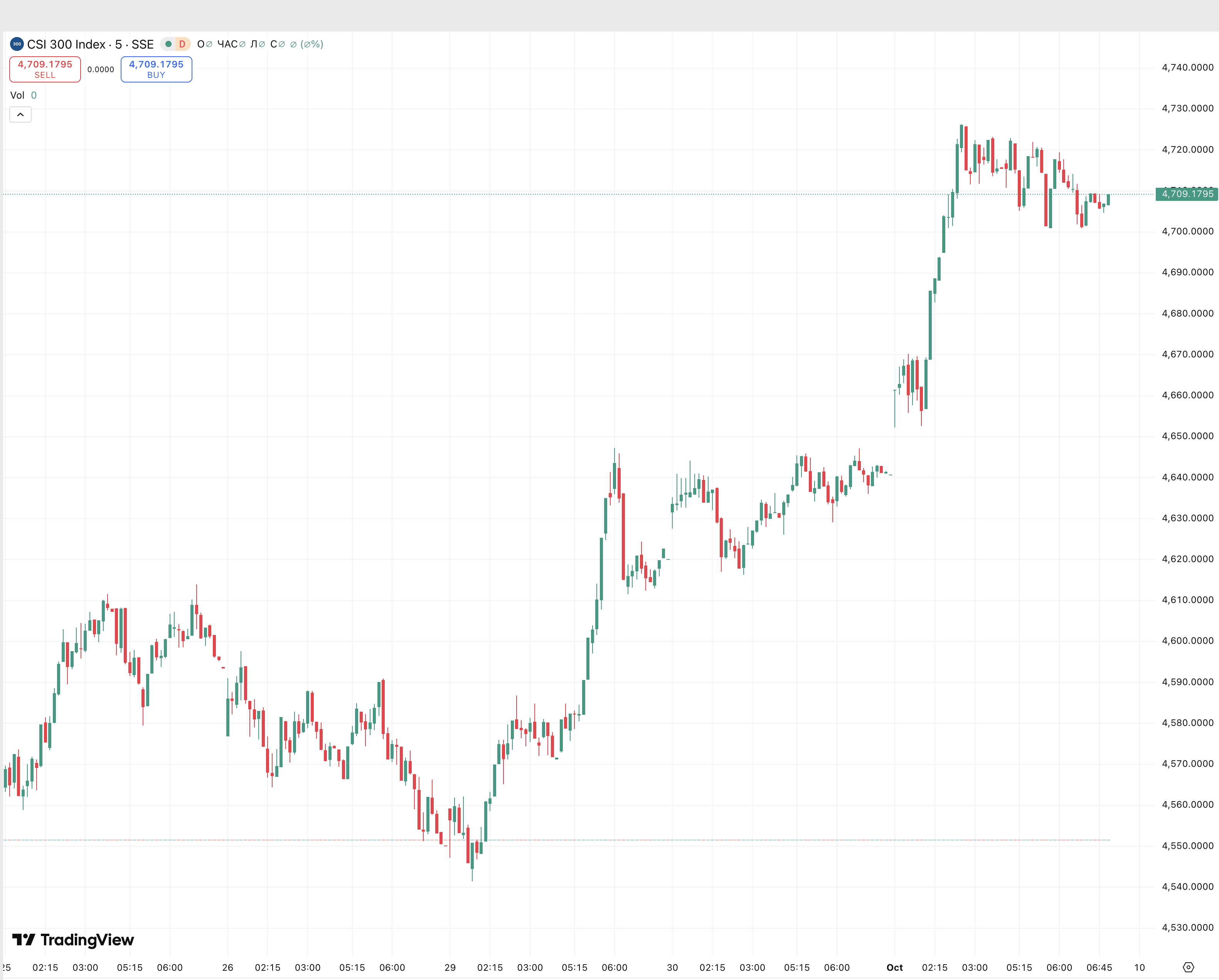Click the SELL button showing 4,709.1795

pyautogui.click(x=45, y=69)
